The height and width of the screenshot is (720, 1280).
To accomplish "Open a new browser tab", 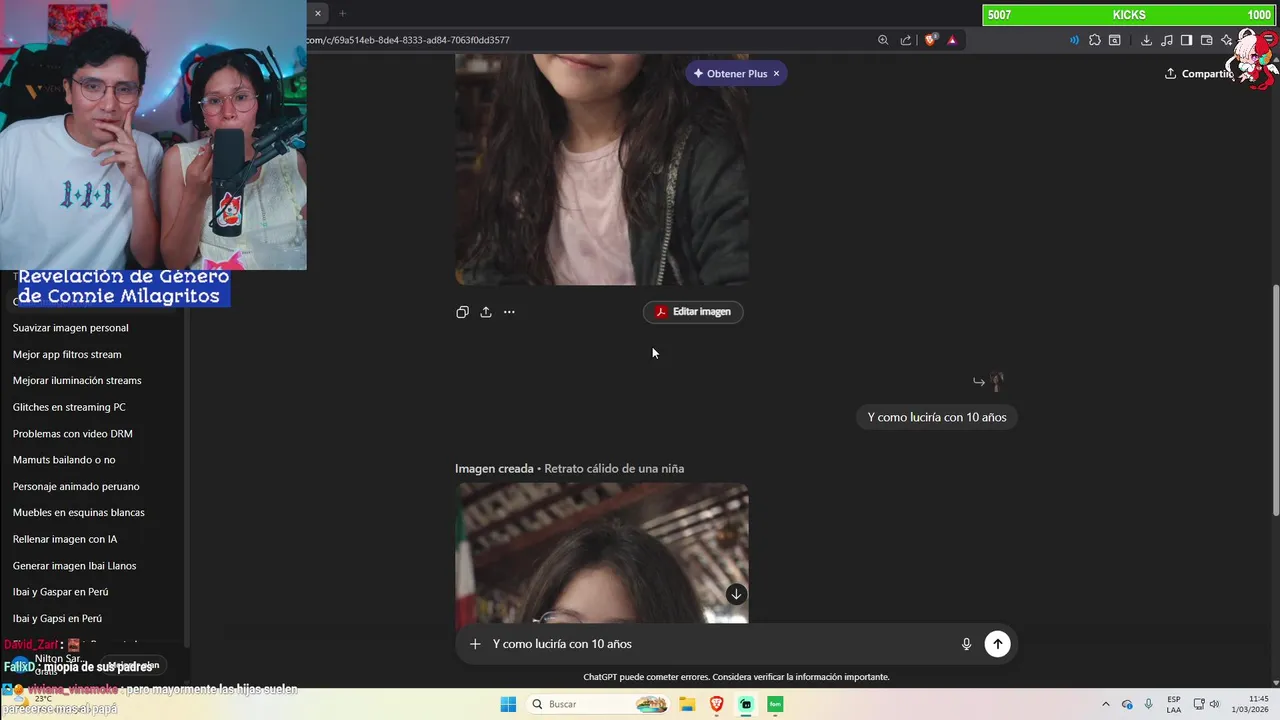I will point(342,13).
